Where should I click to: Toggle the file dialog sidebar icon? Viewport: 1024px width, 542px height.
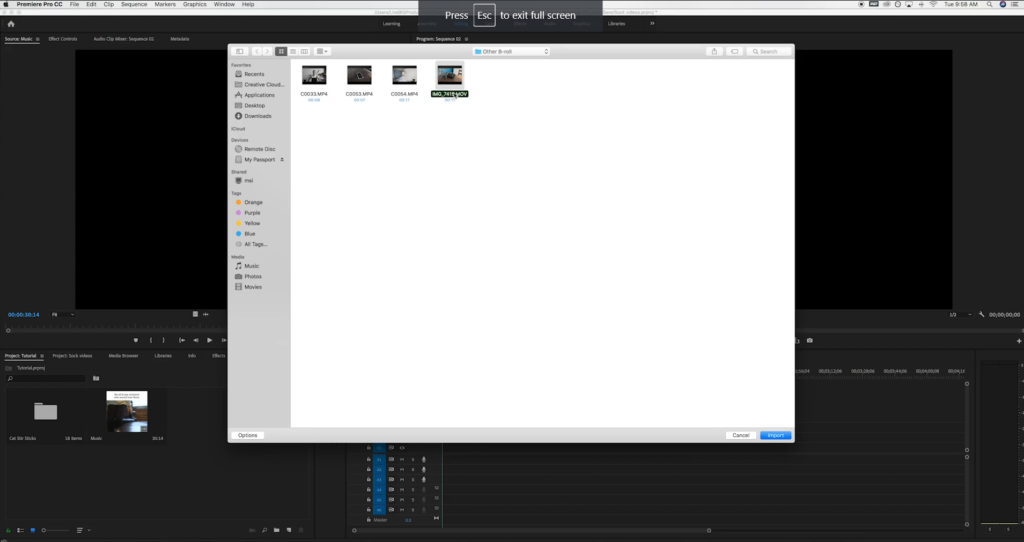click(240, 51)
